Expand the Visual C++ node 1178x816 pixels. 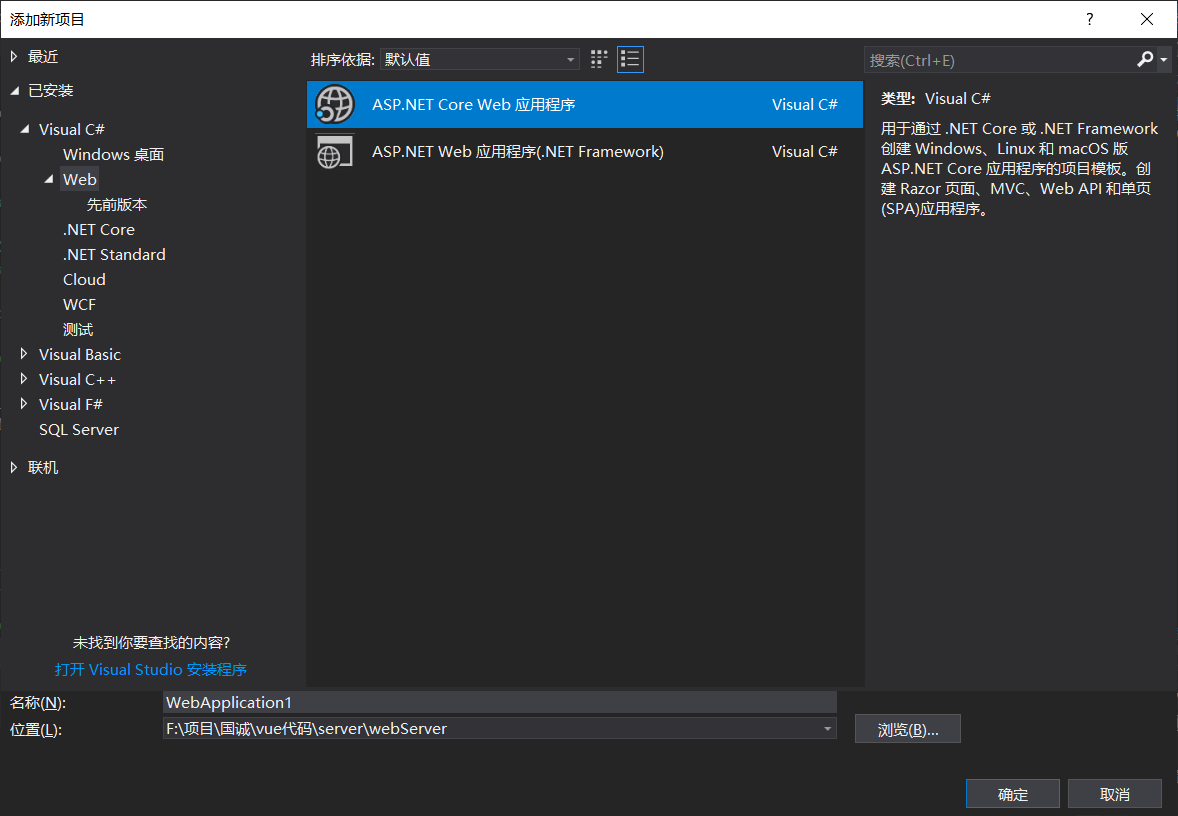(24, 379)
